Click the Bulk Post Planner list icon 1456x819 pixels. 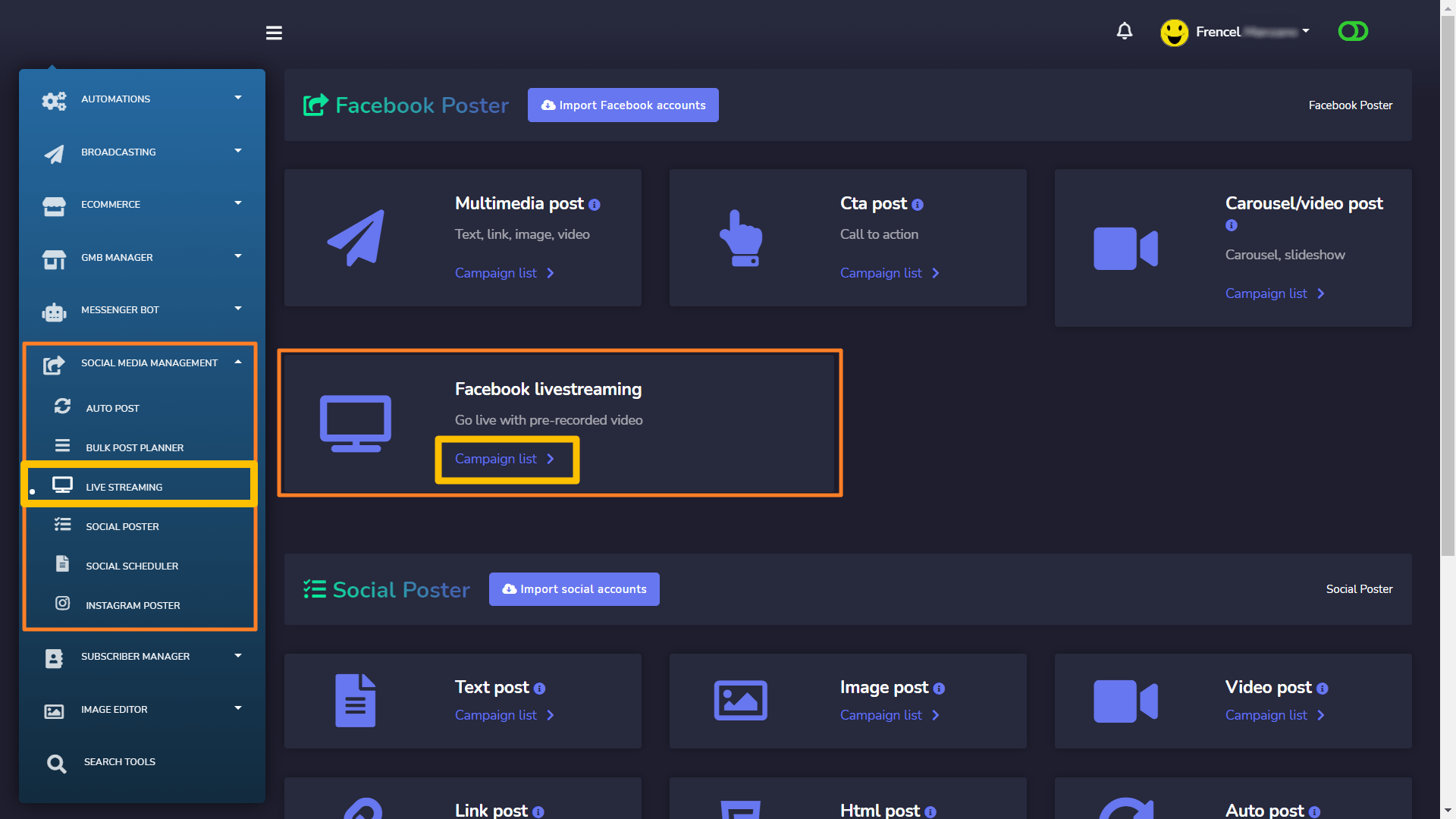(x=62, y=446)
